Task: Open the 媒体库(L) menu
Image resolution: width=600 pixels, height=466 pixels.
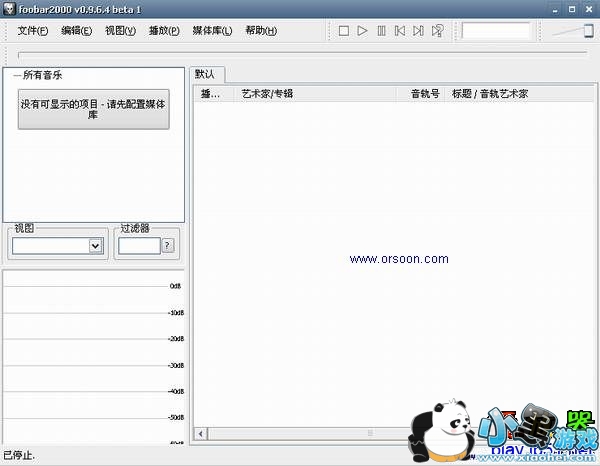Action: tap(212, 31)
